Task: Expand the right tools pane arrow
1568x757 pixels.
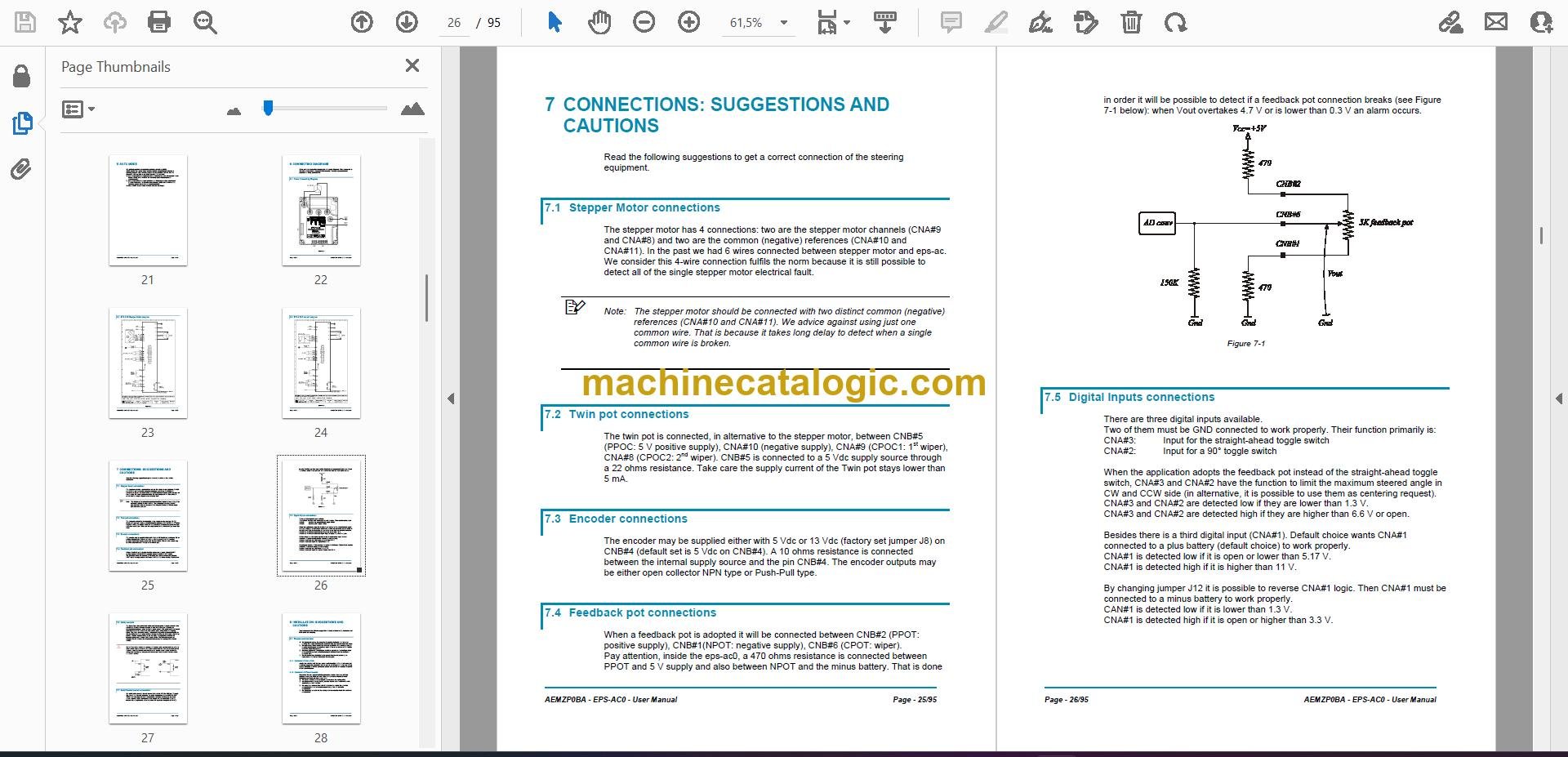Action: tap(1558, 399)
